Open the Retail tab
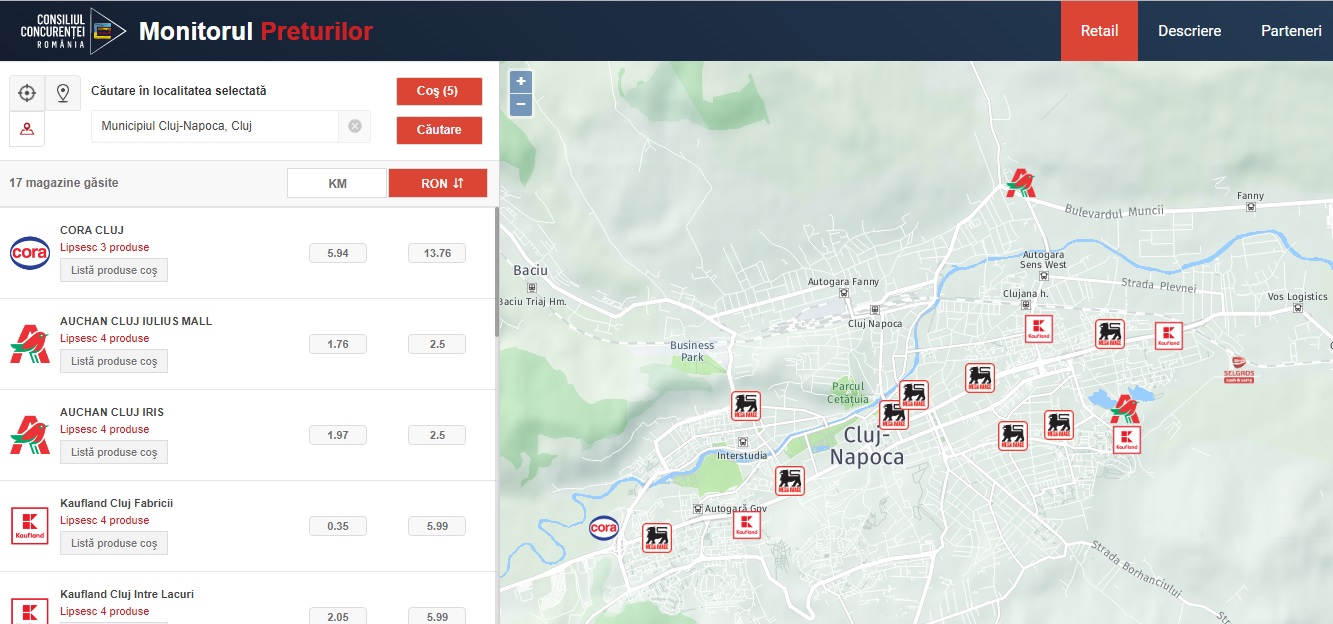1333x624 pixels. [1099, 31]
